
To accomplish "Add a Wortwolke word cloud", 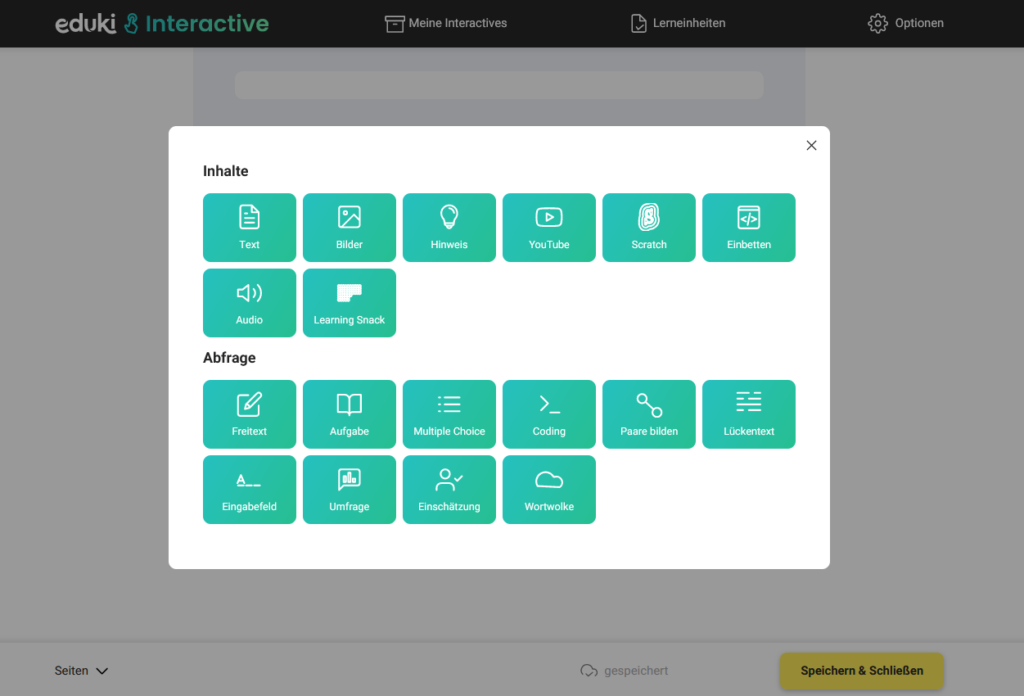I will [549, 489].
